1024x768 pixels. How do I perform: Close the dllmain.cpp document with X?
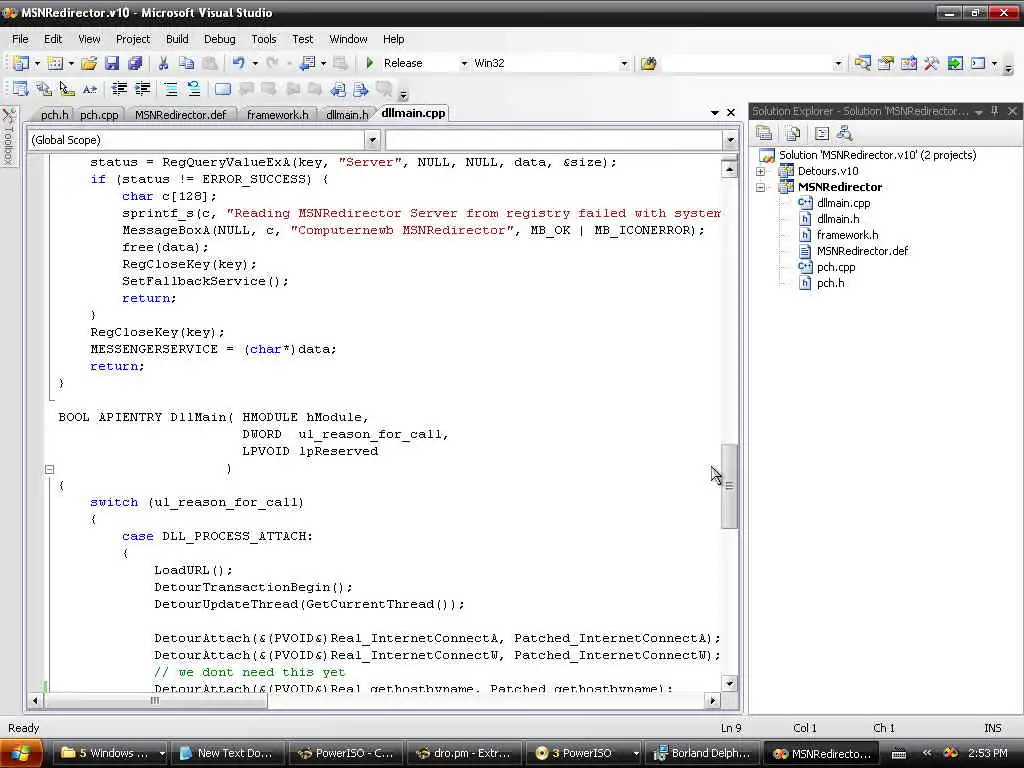[x=731, y=113]
